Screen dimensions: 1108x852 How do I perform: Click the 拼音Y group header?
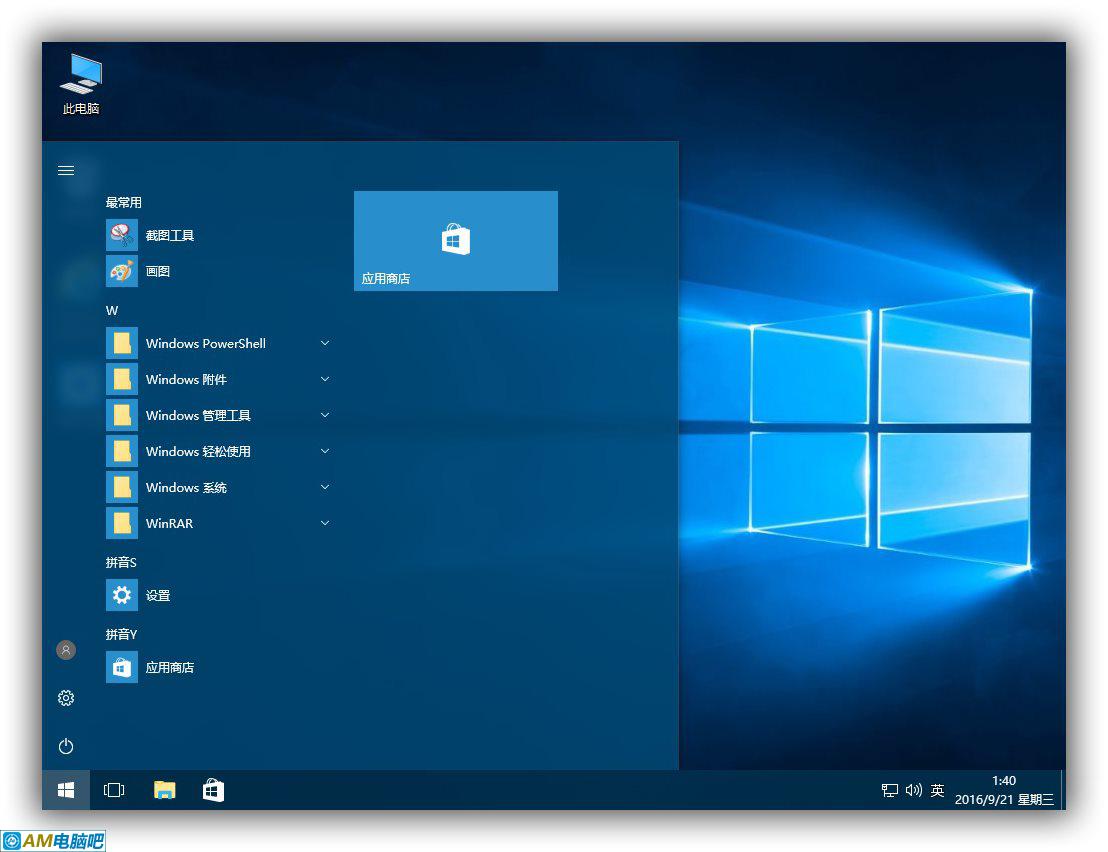121,634
